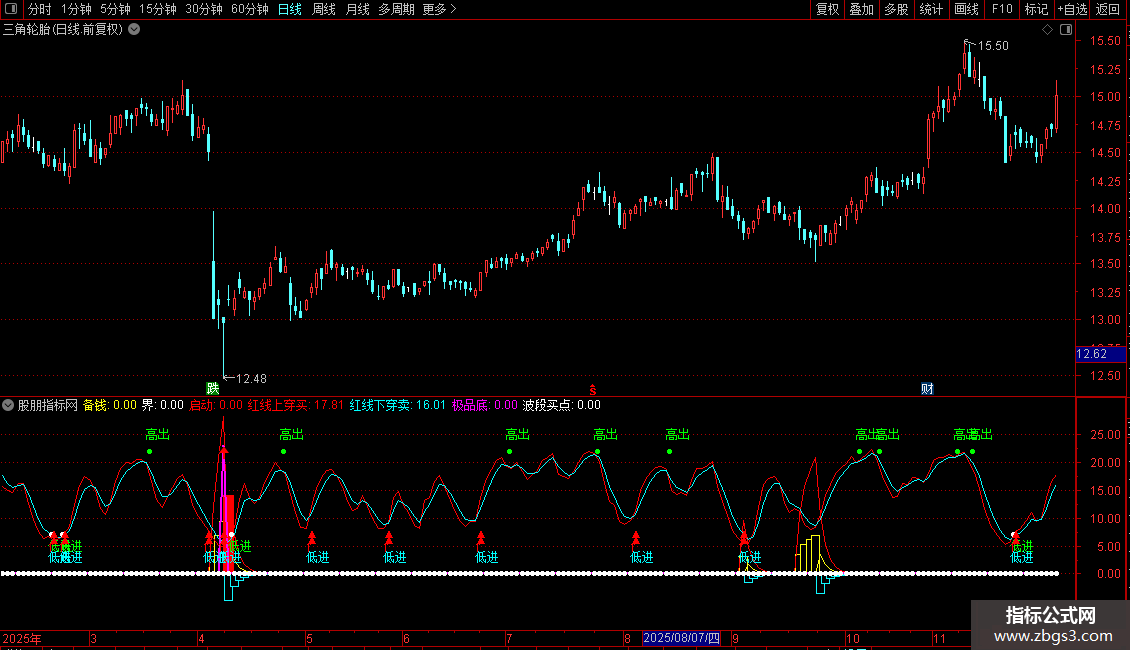Click the 15.50 high price label
The width and height of the screenshot is (1130, 650).
[x=993, y=46]
